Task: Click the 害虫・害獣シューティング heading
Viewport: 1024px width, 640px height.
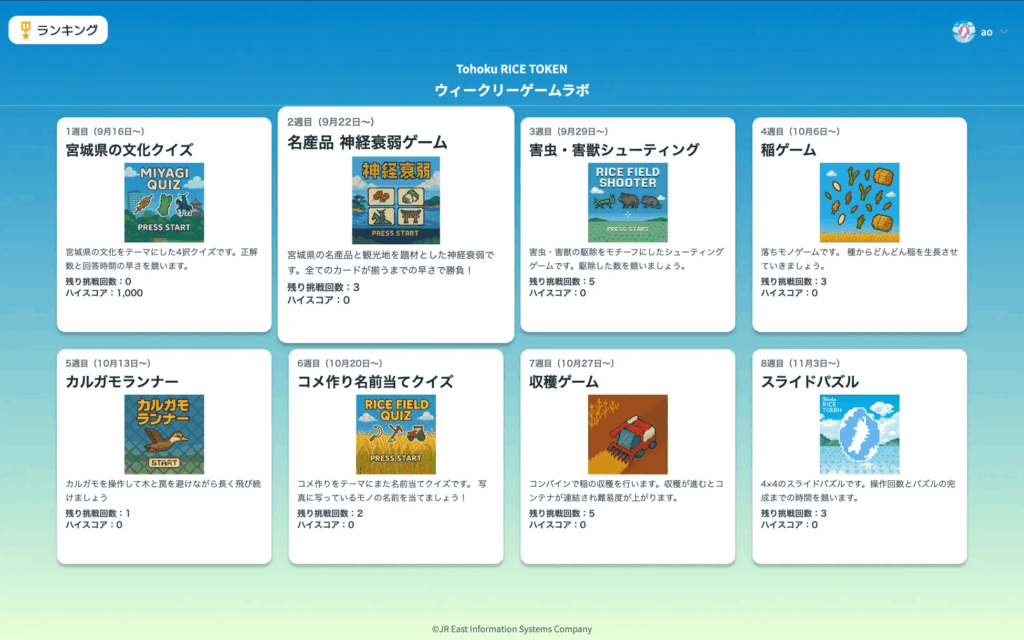Action: click(614, 150)
